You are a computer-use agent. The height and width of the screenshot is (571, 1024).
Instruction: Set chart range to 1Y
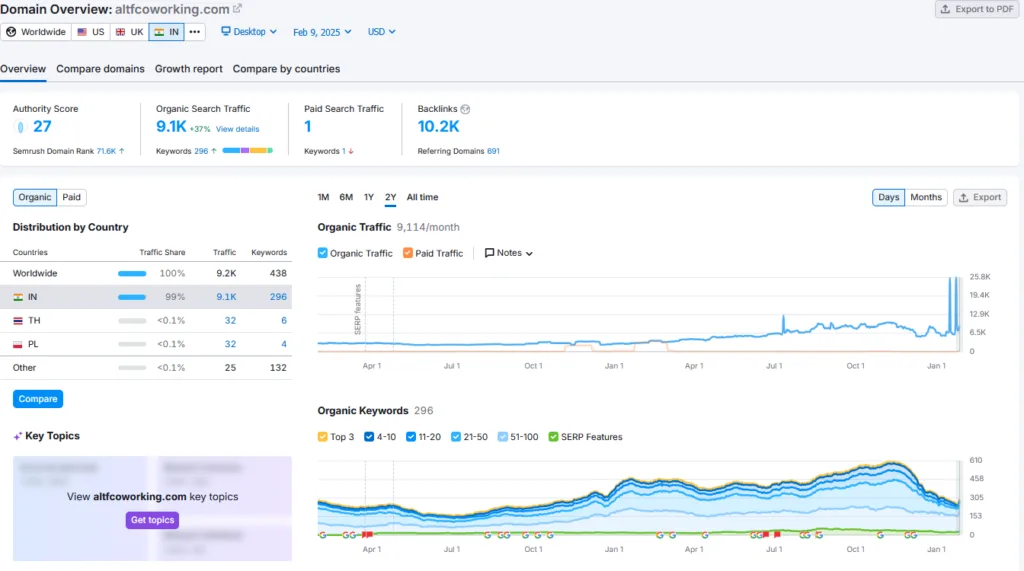point(369,197)
